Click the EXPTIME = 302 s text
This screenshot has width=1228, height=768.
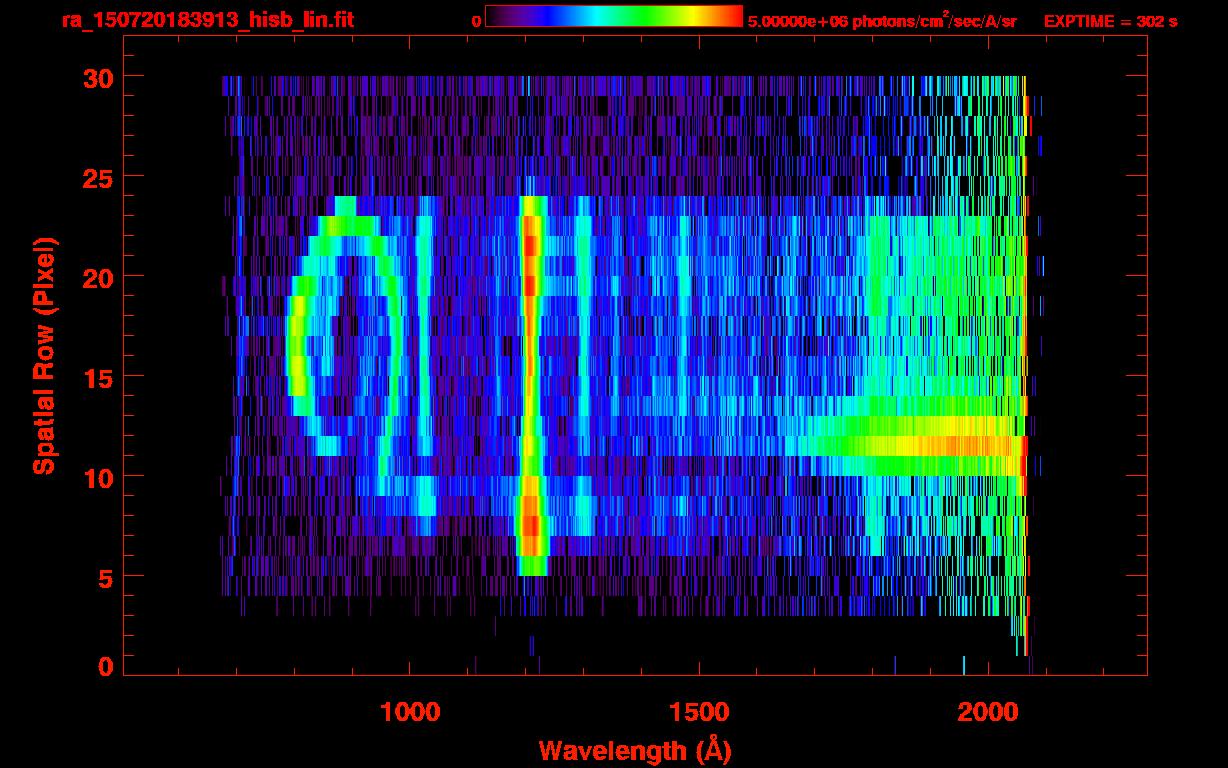tap(1110, 21)
